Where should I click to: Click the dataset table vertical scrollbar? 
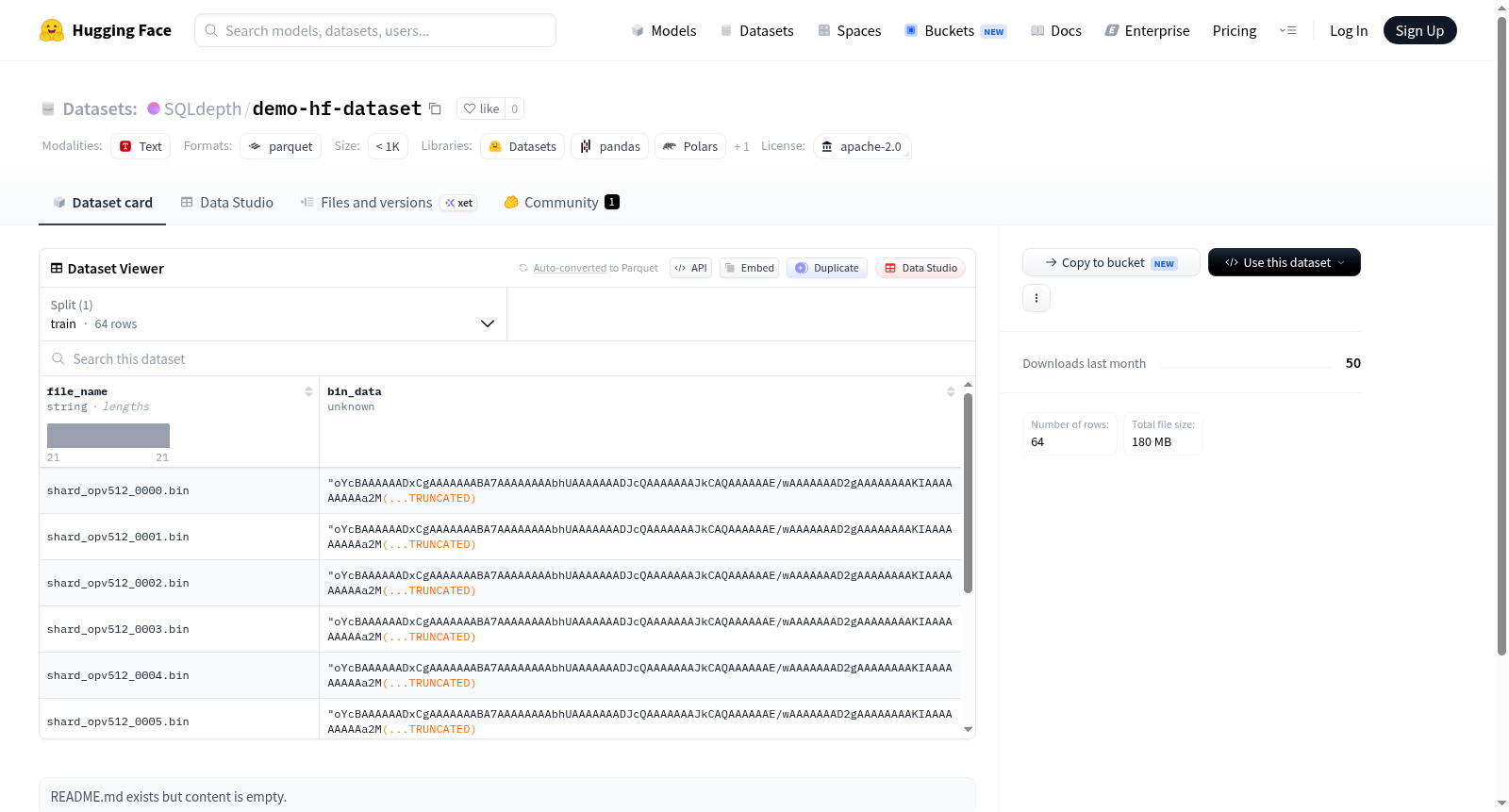[968, 493]
